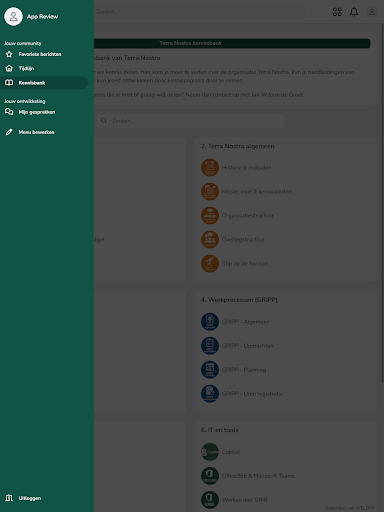Open the Copilot page
Viewport: 384px width, 512px height.
(231, 452)
